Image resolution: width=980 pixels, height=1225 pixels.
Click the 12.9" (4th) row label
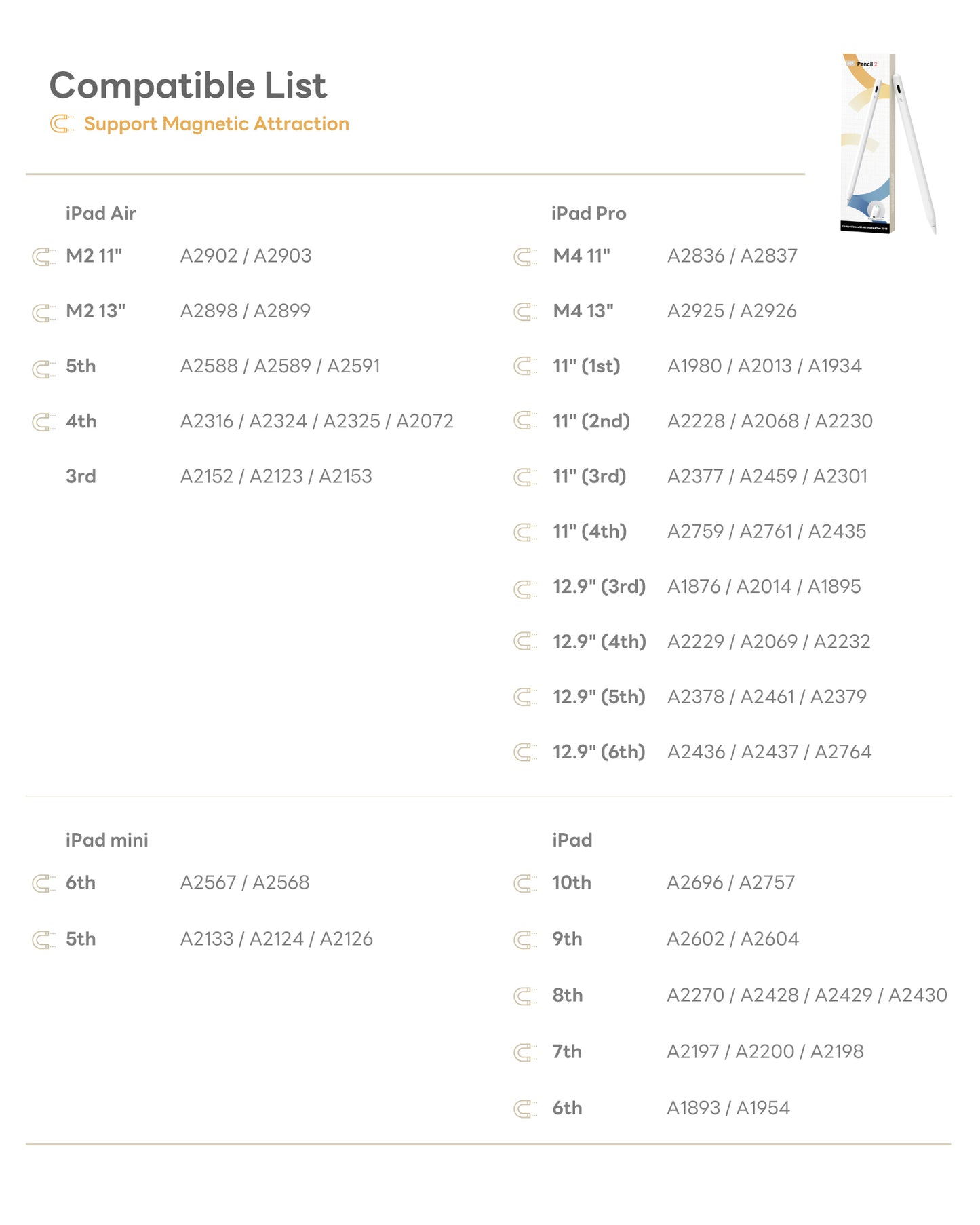599,642
